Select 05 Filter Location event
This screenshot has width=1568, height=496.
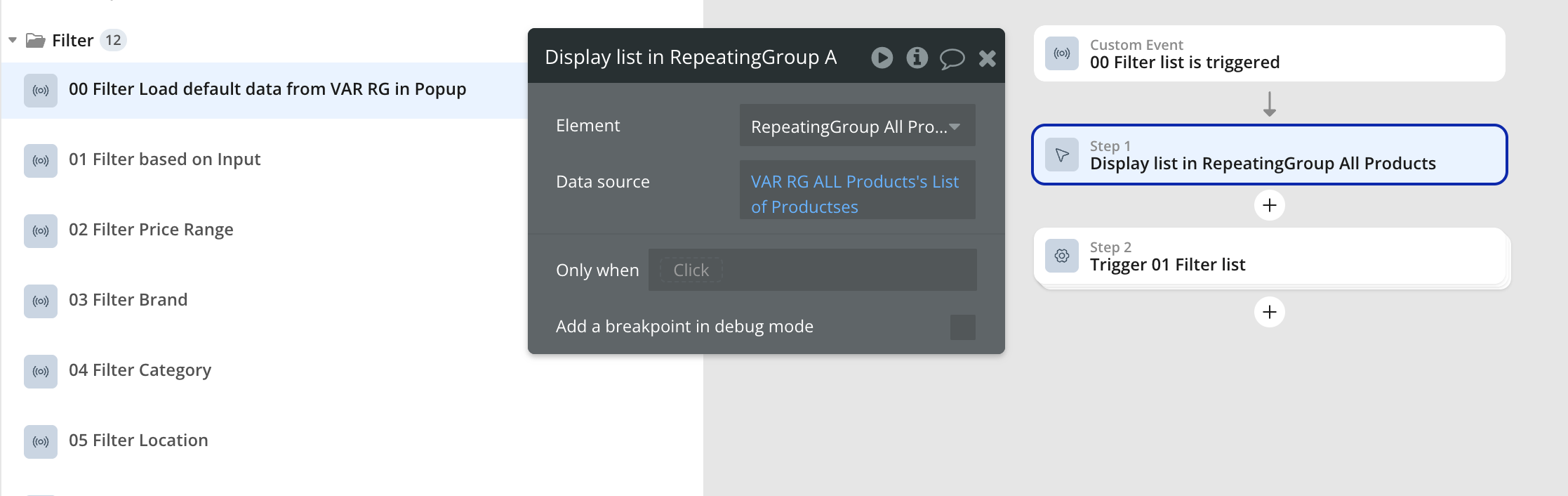[x=138, y=440]
